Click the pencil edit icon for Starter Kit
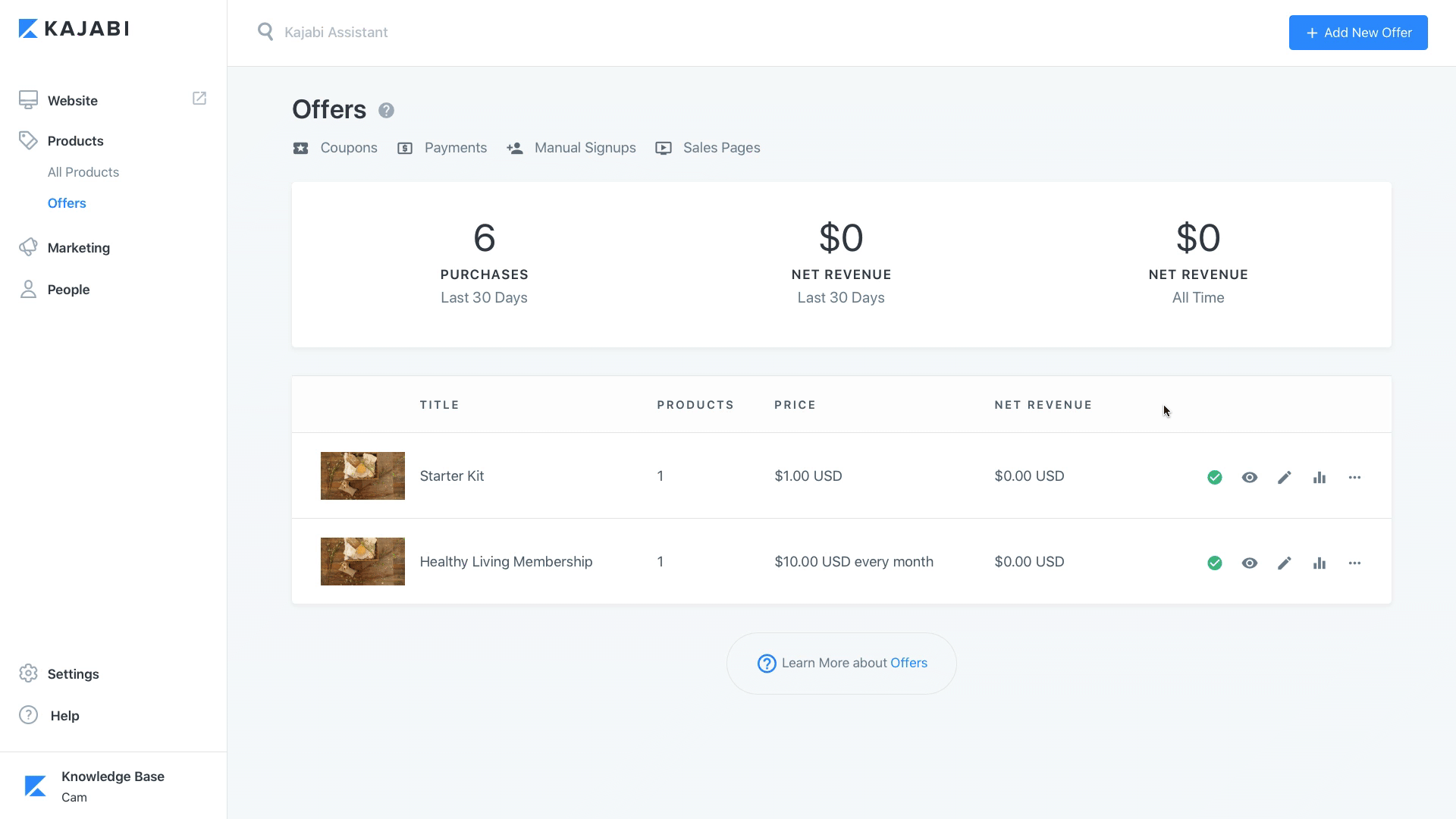Viewport: 1456px width, 819px height. tap(1284, 477)
